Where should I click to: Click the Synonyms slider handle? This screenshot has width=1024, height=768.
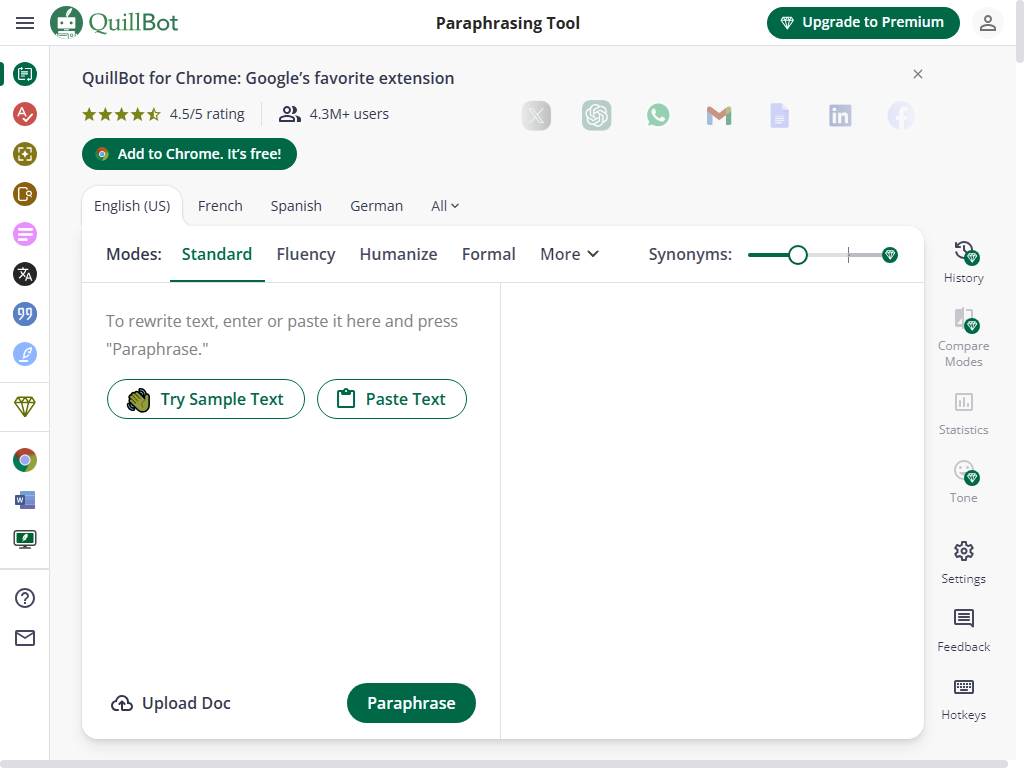pos(797,255)
